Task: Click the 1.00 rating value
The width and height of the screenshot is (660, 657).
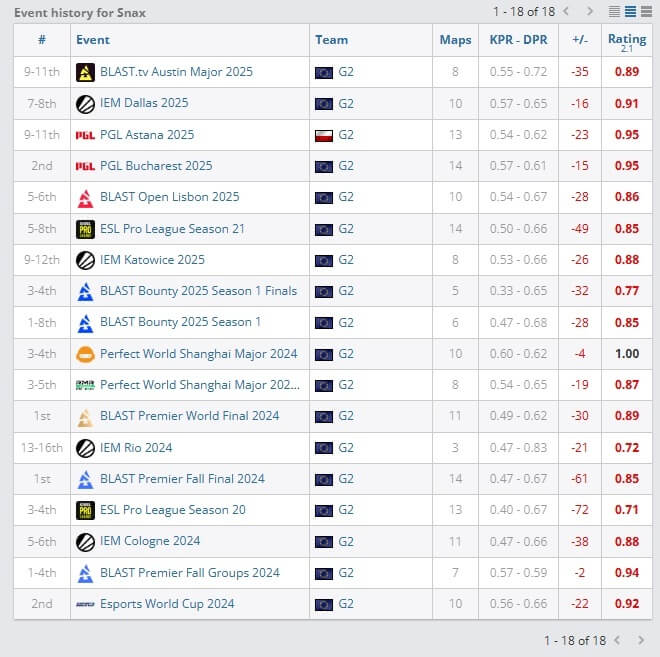Action: pyautogui.click(x=627, y=354)
